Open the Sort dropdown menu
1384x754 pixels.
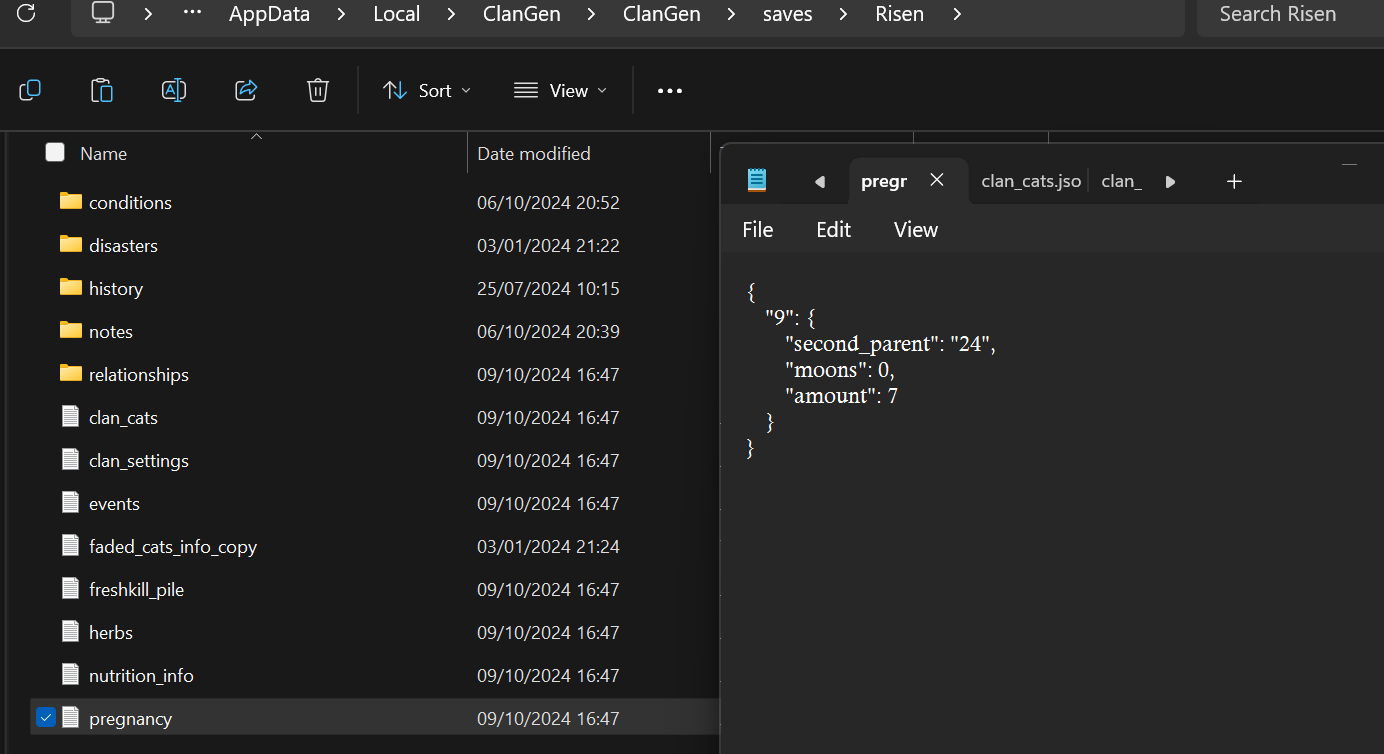[426, 91]
